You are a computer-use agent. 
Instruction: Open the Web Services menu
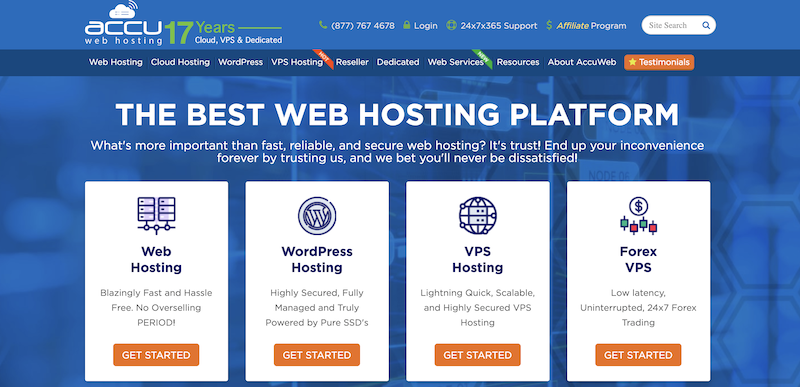click(x=456, y=62)
